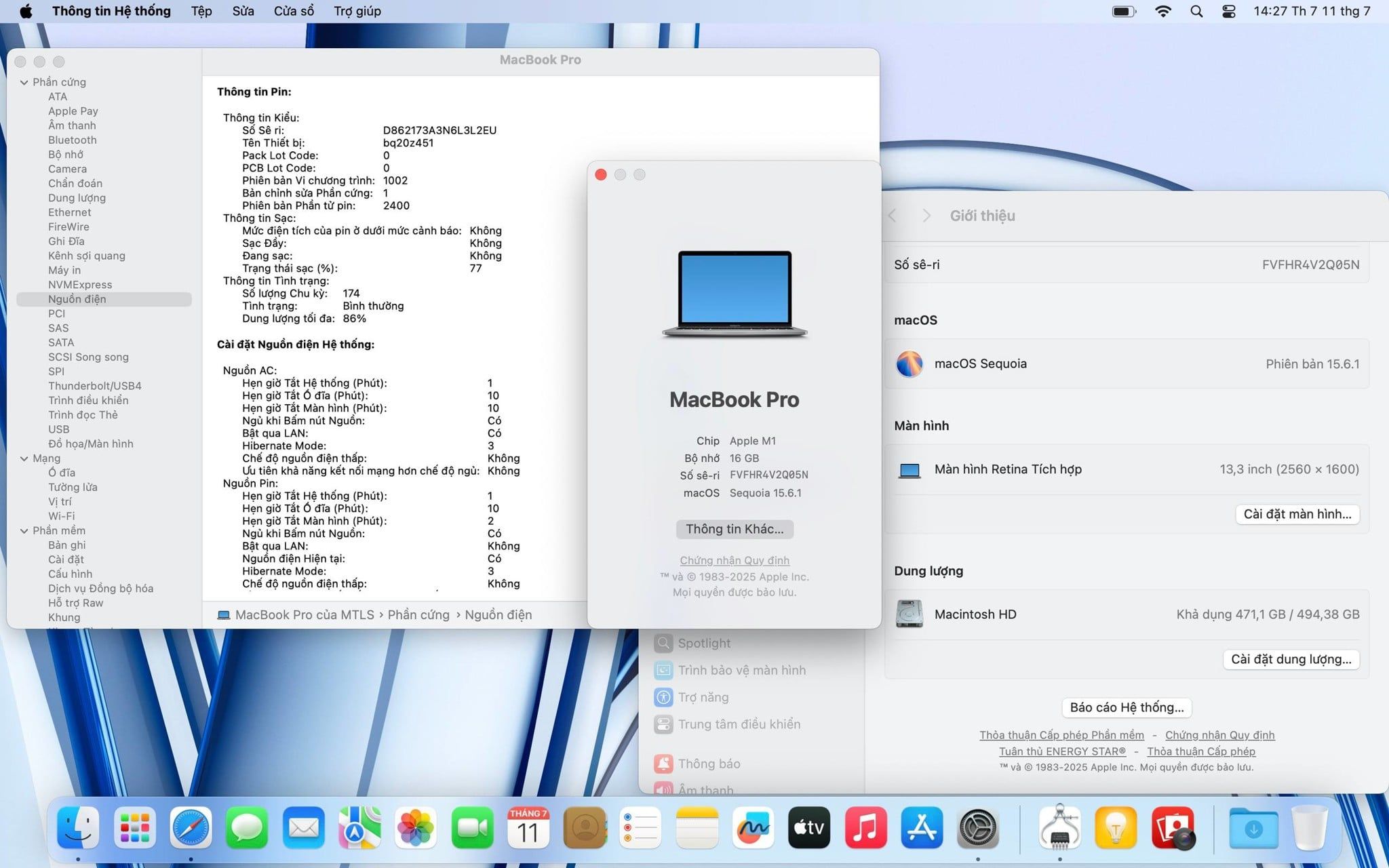Screen dimensions: 1389x868
Task: Open the Contacts app in the Dock
Action: click(x=585, y=828)
